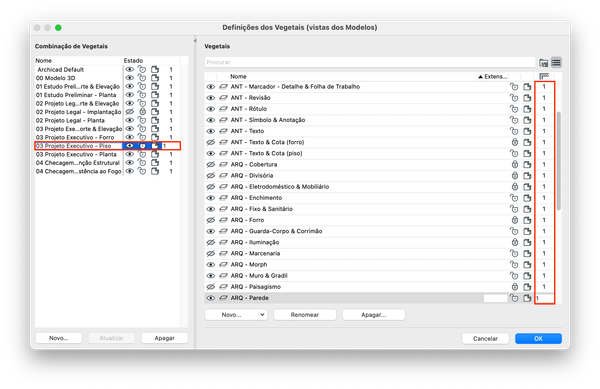Image resolution: width=600 pixels, height=389 pixels.
Task: Click solid/wireframe icon of ARQ - Cobertura
Action: [x=527, y=164]
